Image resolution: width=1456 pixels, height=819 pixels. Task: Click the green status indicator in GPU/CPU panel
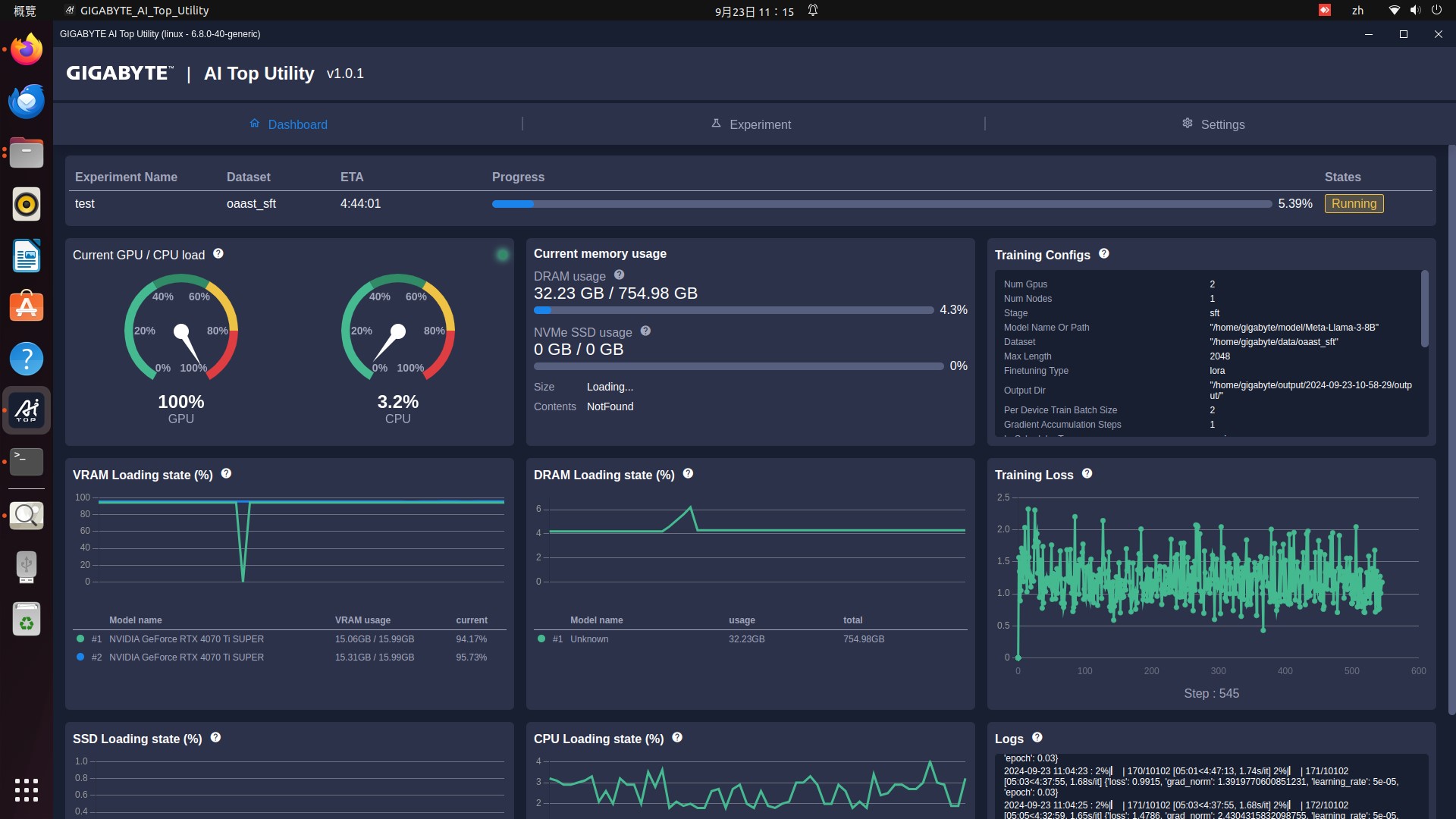pos(502,255)
